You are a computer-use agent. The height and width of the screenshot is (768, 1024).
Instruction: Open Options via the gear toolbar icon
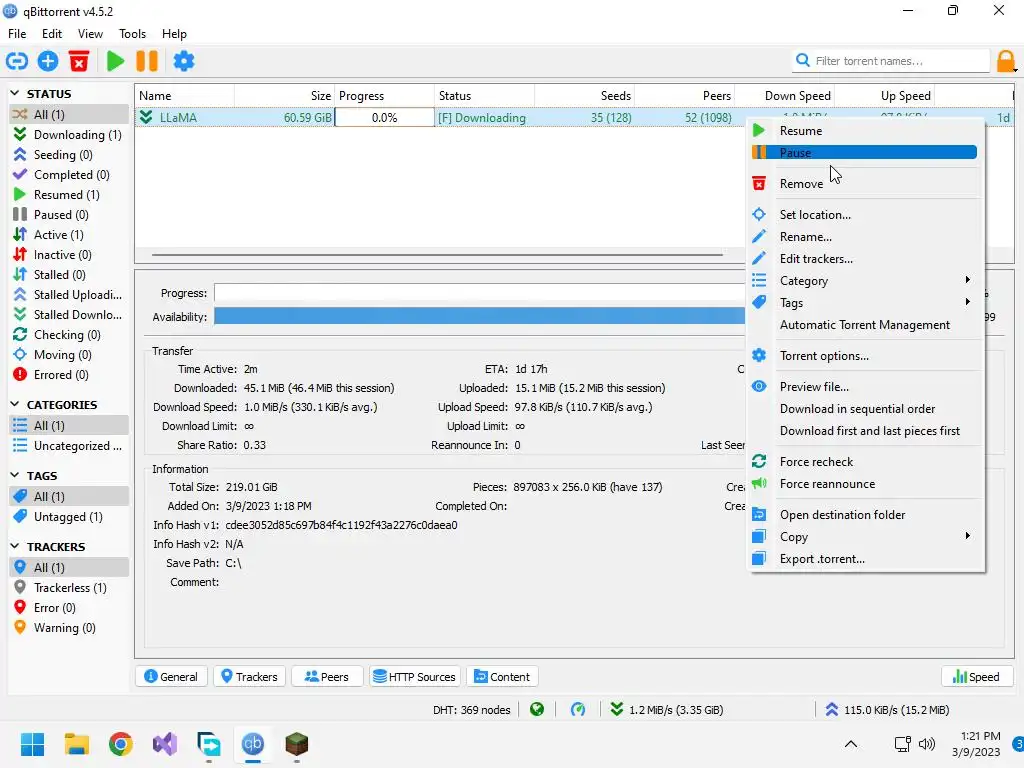click(x=184, y=61)
